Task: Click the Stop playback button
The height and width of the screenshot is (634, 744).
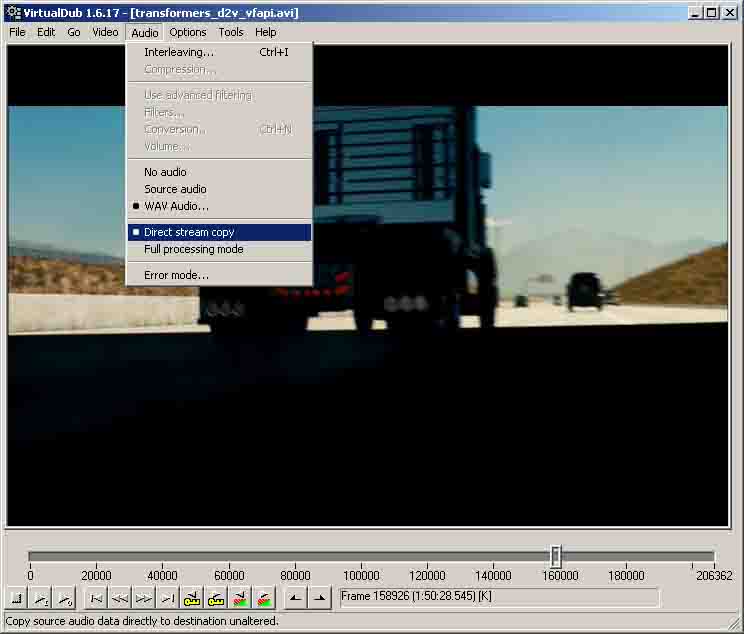Action: (17, 598)
